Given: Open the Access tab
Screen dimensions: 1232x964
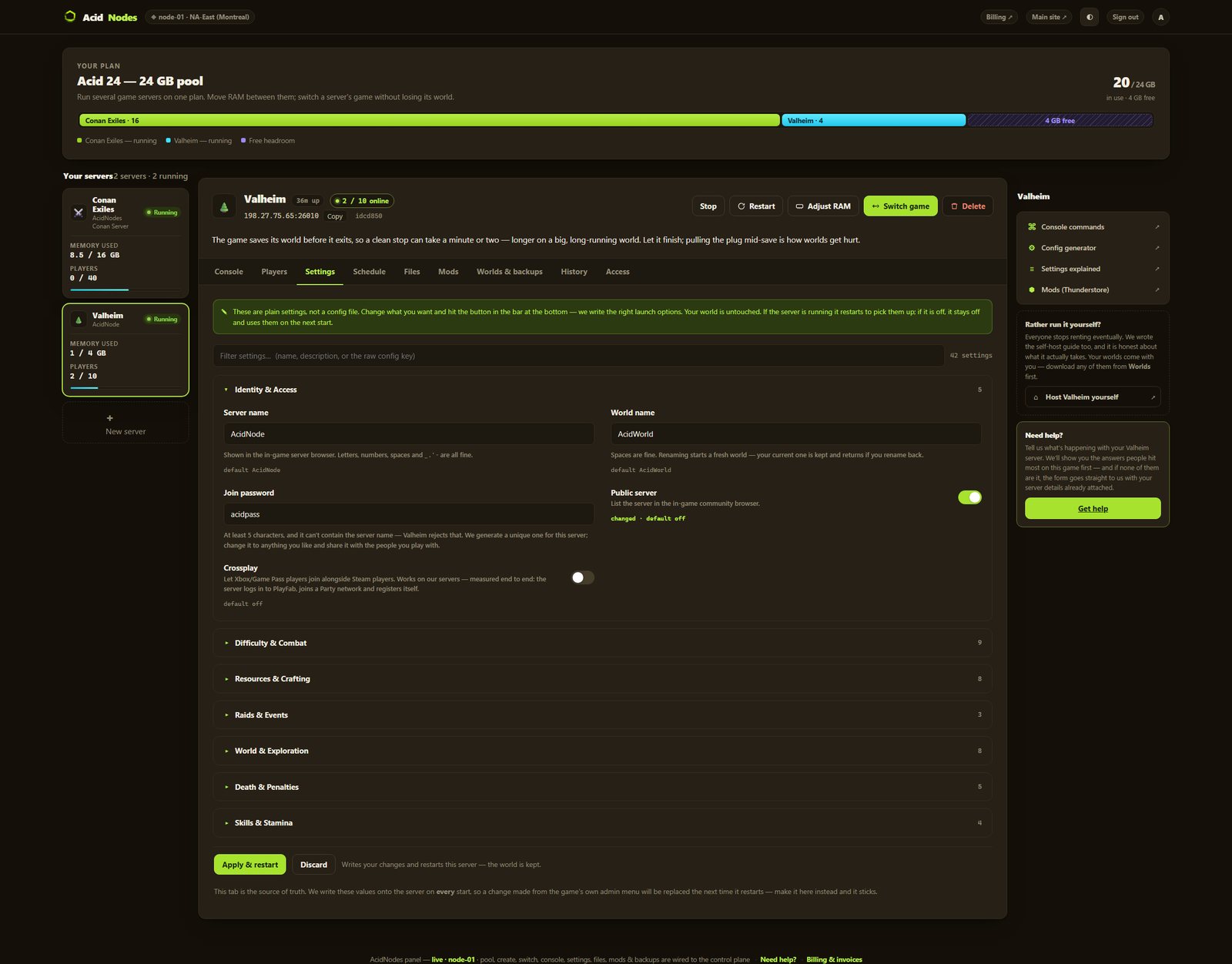Looking at the screenshot, I should pyautogui.click(x=618, y=272).
